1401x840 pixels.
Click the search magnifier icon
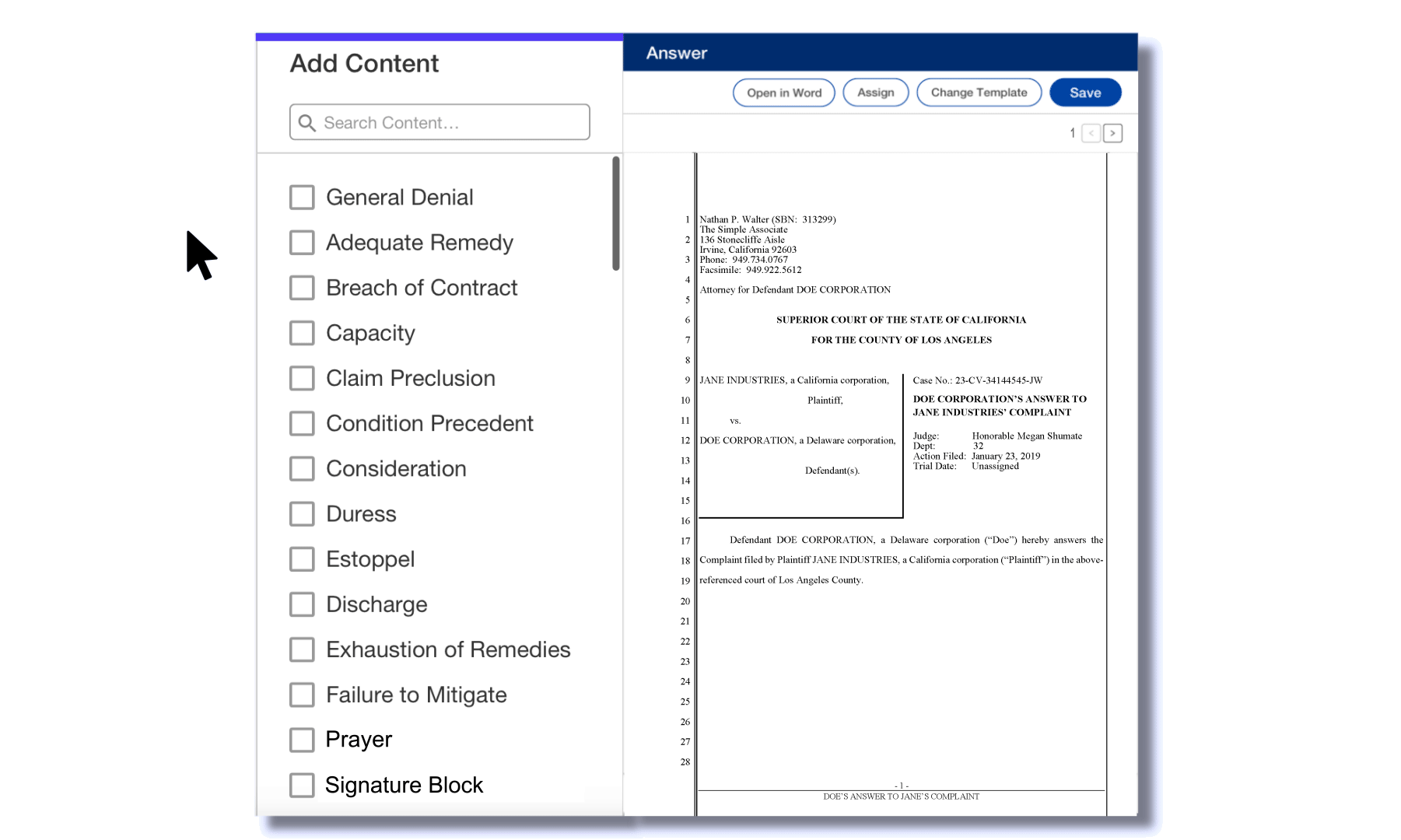(306, 123)
